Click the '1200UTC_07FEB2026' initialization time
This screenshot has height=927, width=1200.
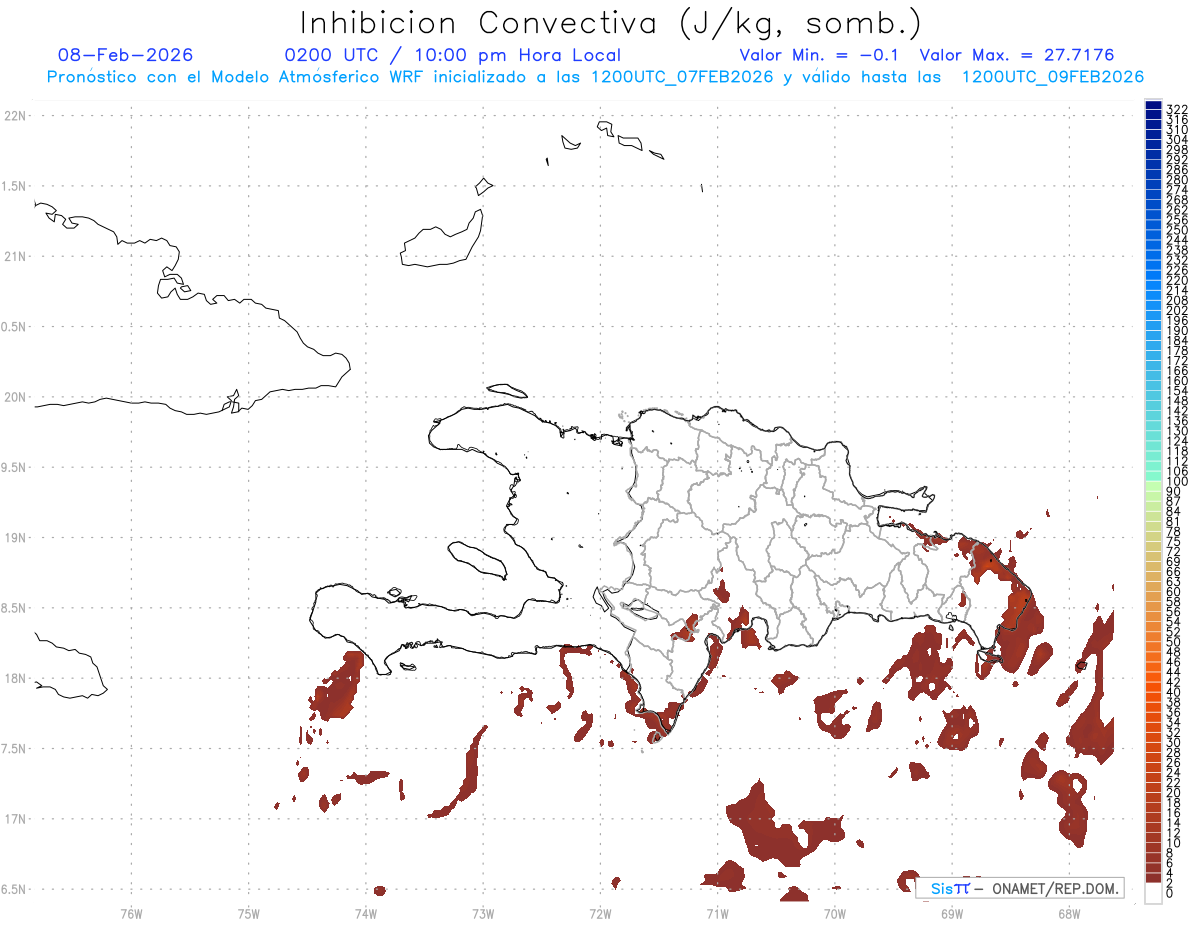click(x=682, y=77)
